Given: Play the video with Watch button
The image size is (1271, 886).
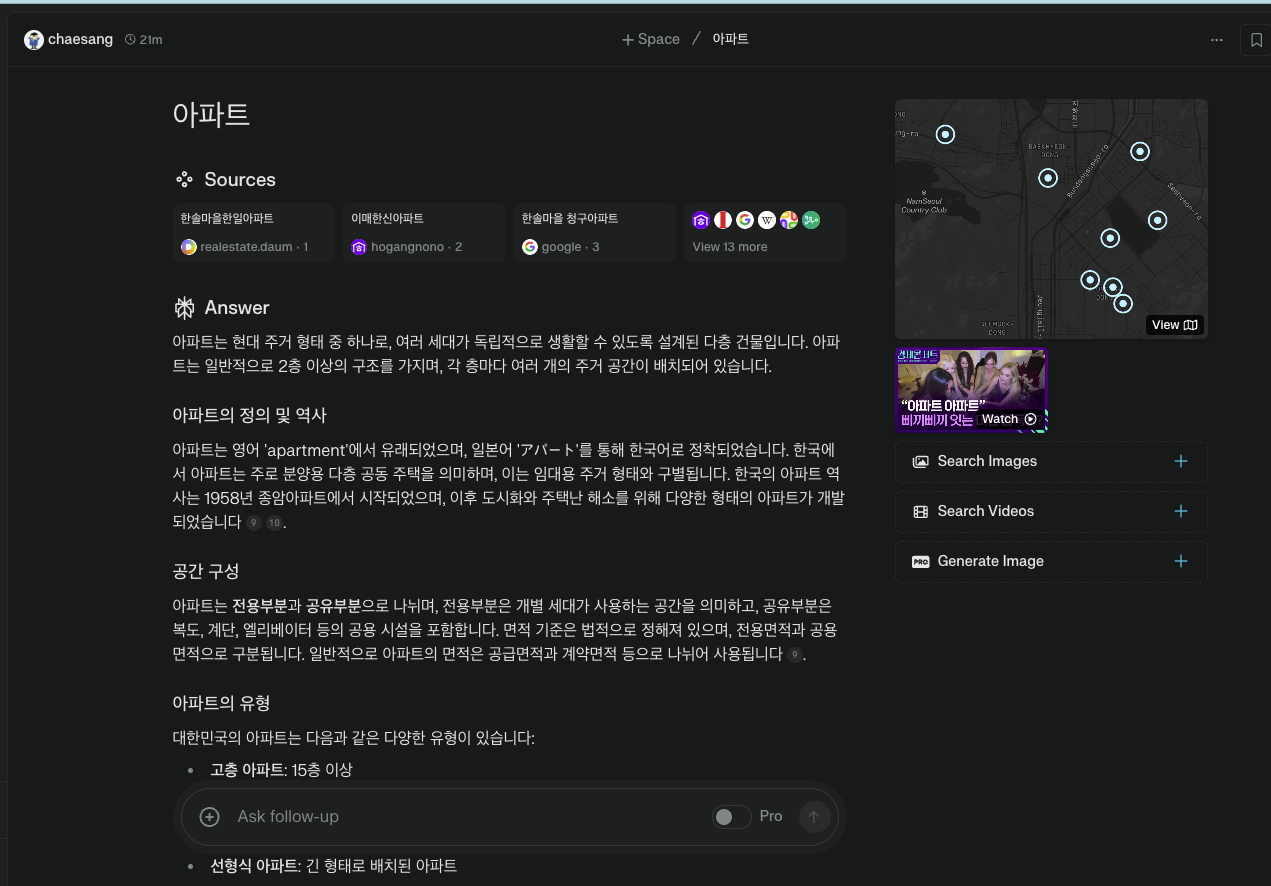Looking at the screenshot, I should (1009, 419).
